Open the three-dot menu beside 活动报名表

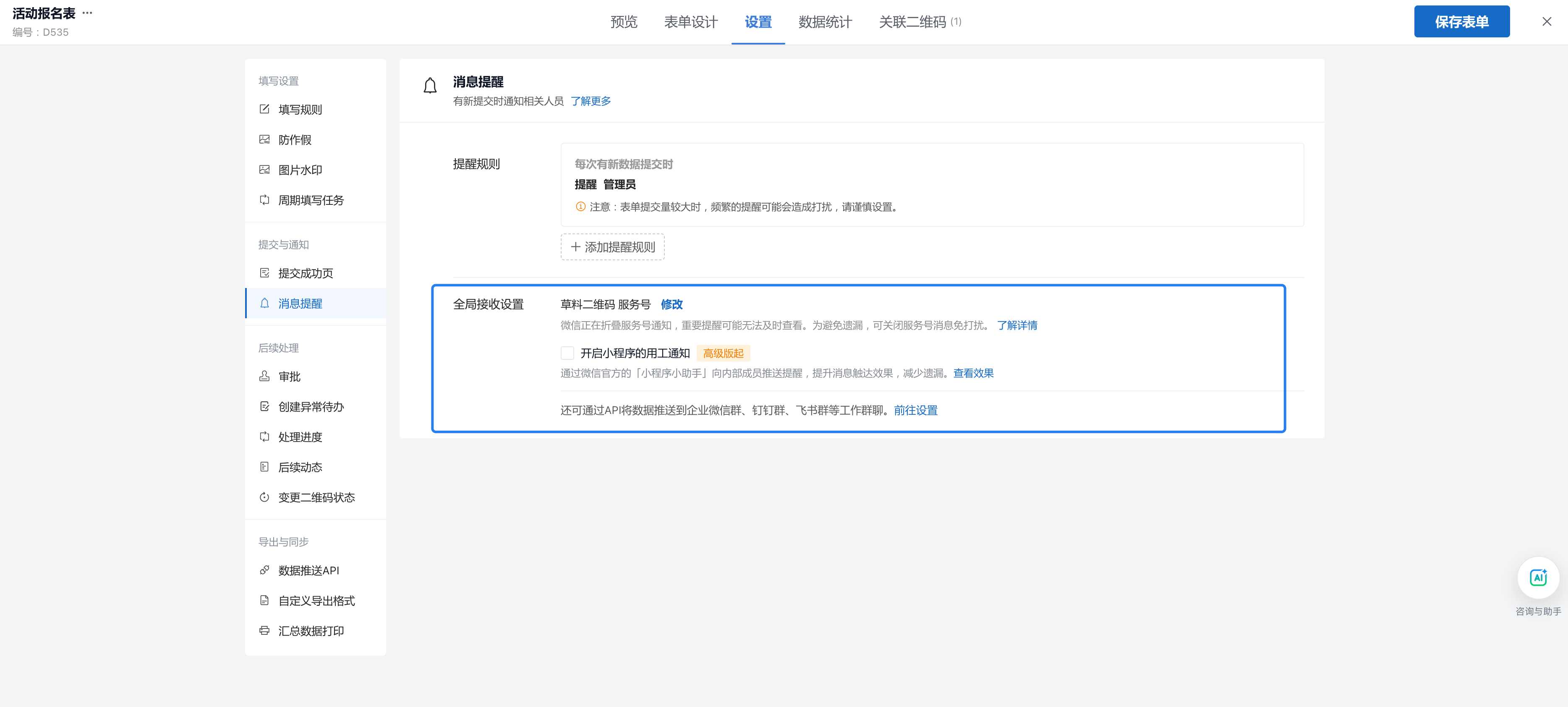coord(88,13)
